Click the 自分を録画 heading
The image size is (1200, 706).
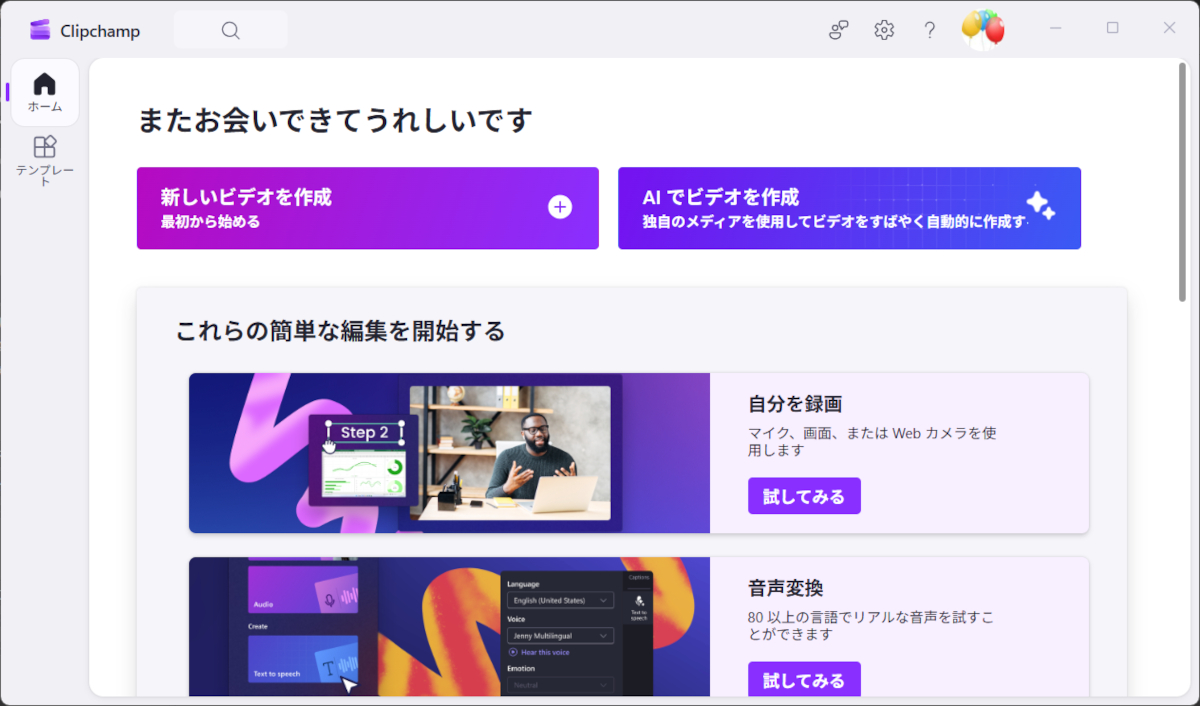[795, 404]
